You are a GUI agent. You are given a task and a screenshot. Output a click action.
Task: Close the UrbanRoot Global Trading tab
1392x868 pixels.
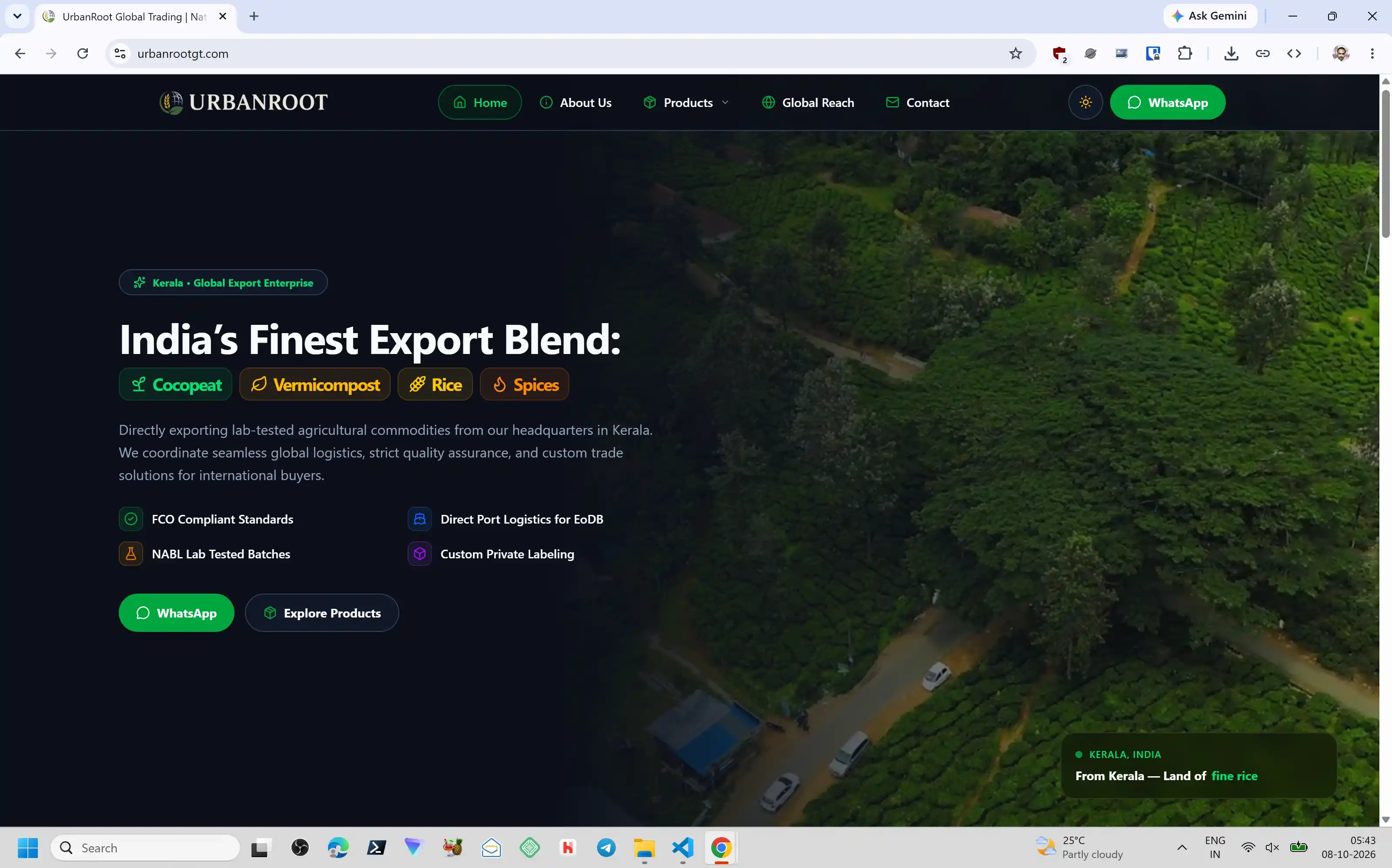(x=223, y=16)
